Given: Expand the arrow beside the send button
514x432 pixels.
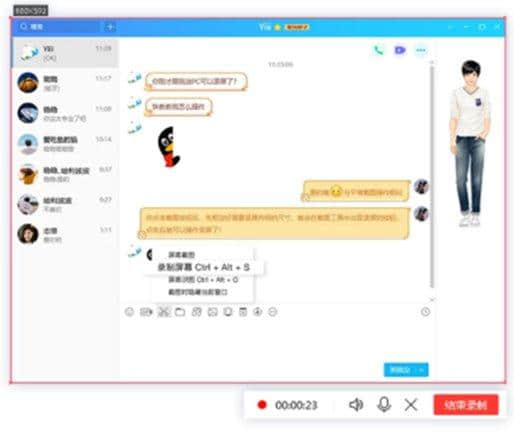Looking at the screenshot, I should tap(422, 370).
